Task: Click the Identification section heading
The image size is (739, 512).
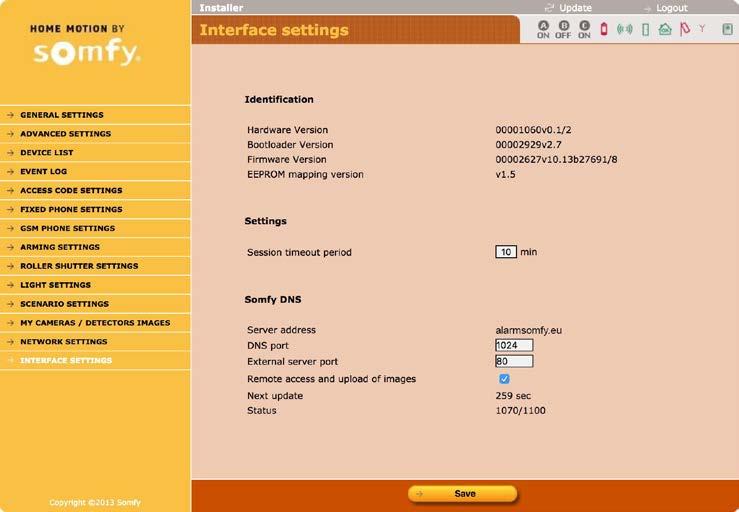Action: [x=279, y=99]
